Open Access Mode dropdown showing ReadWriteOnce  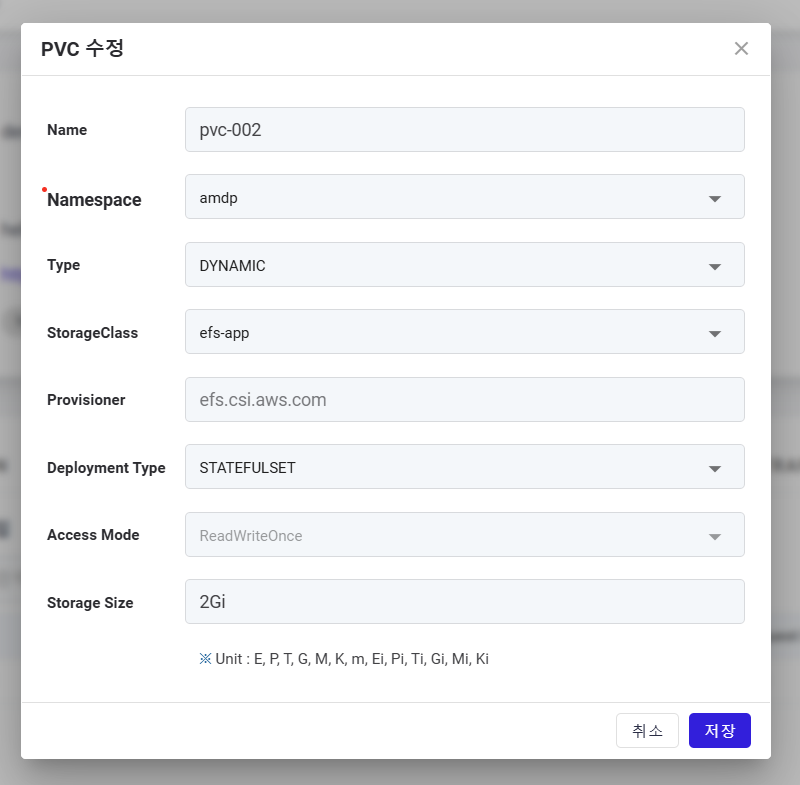[464, 535]
